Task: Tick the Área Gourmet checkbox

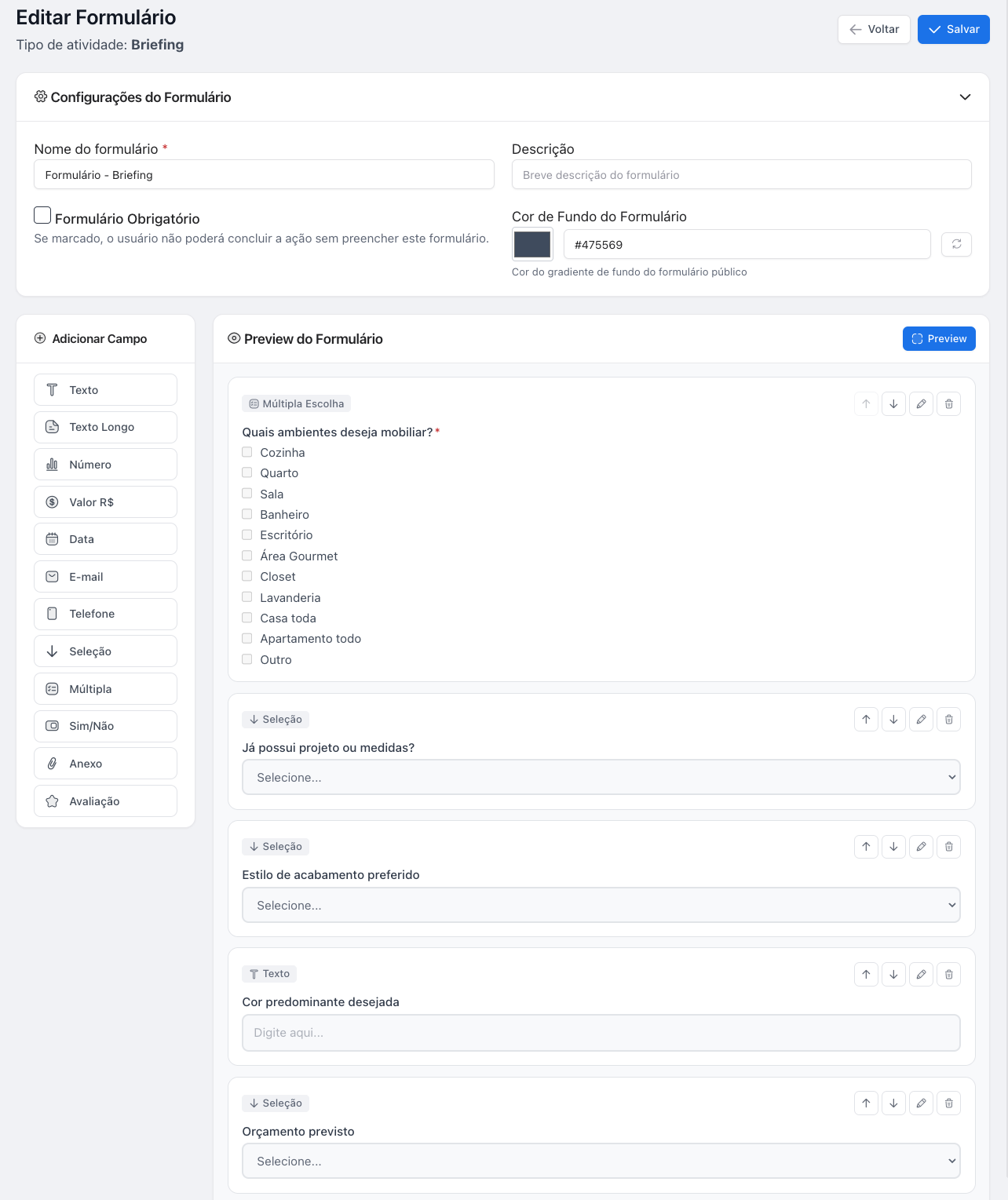Action: (x=247, y=556)
